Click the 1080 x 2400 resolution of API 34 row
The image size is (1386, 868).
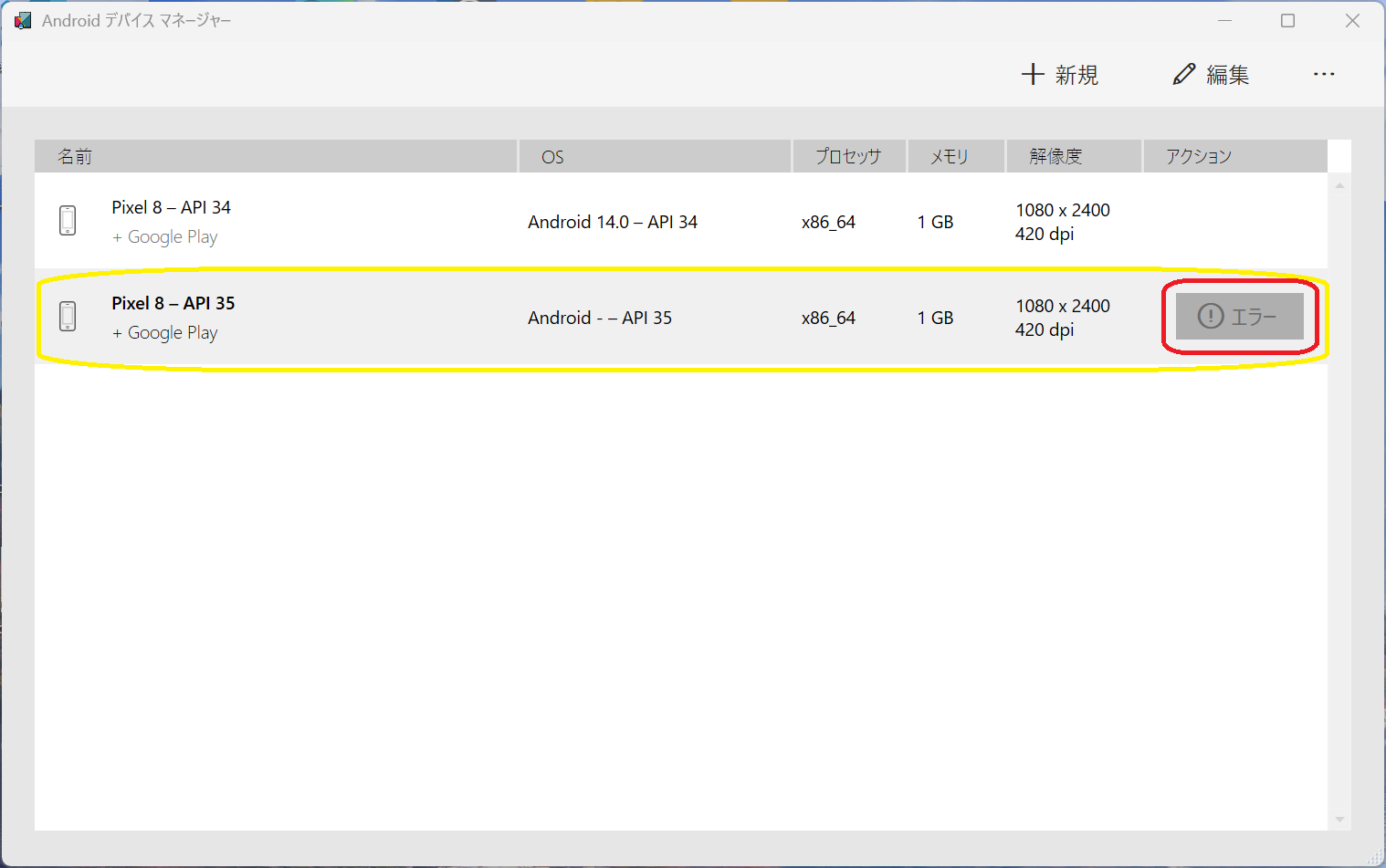coord(1063,210)
